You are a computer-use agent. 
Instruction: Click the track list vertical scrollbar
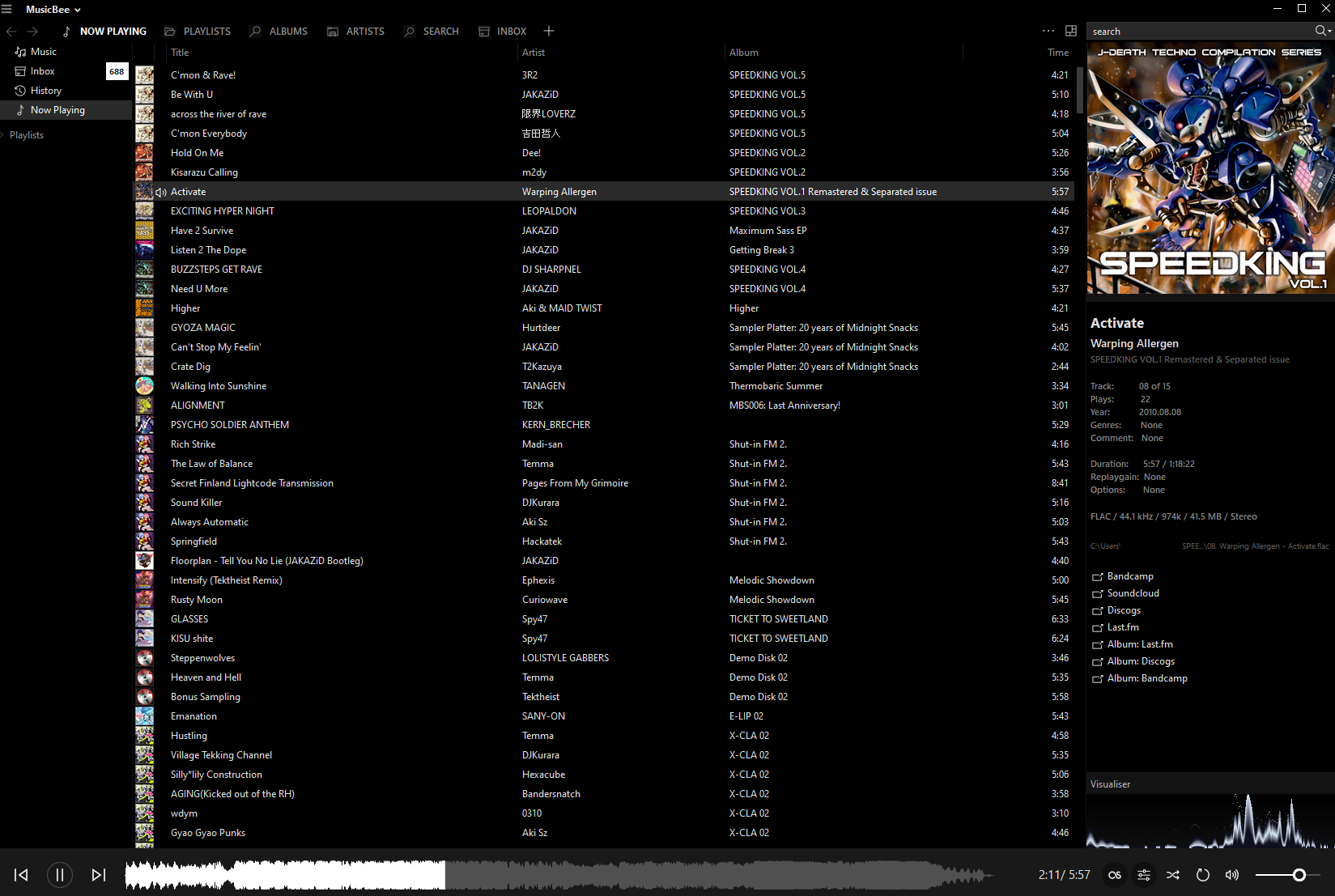coord(1080,89)
